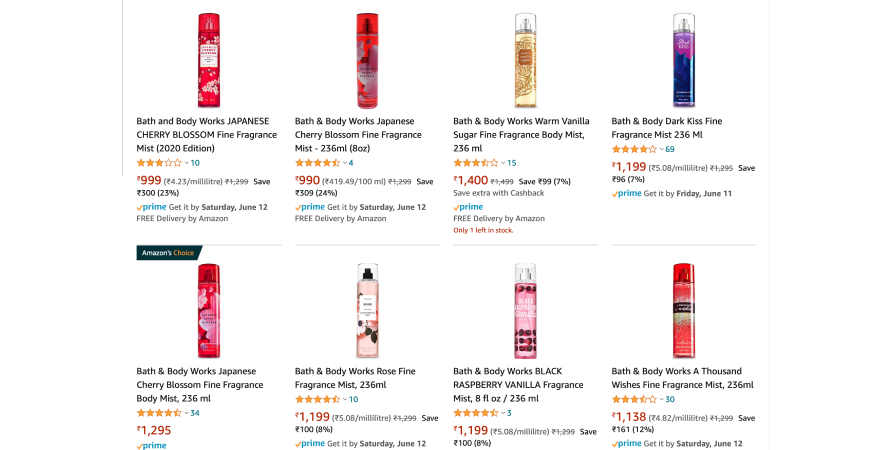890x450 pixels.
Task: Click the star rating of Black Raspberry Vanilla mist
Action: coord(475,412)
